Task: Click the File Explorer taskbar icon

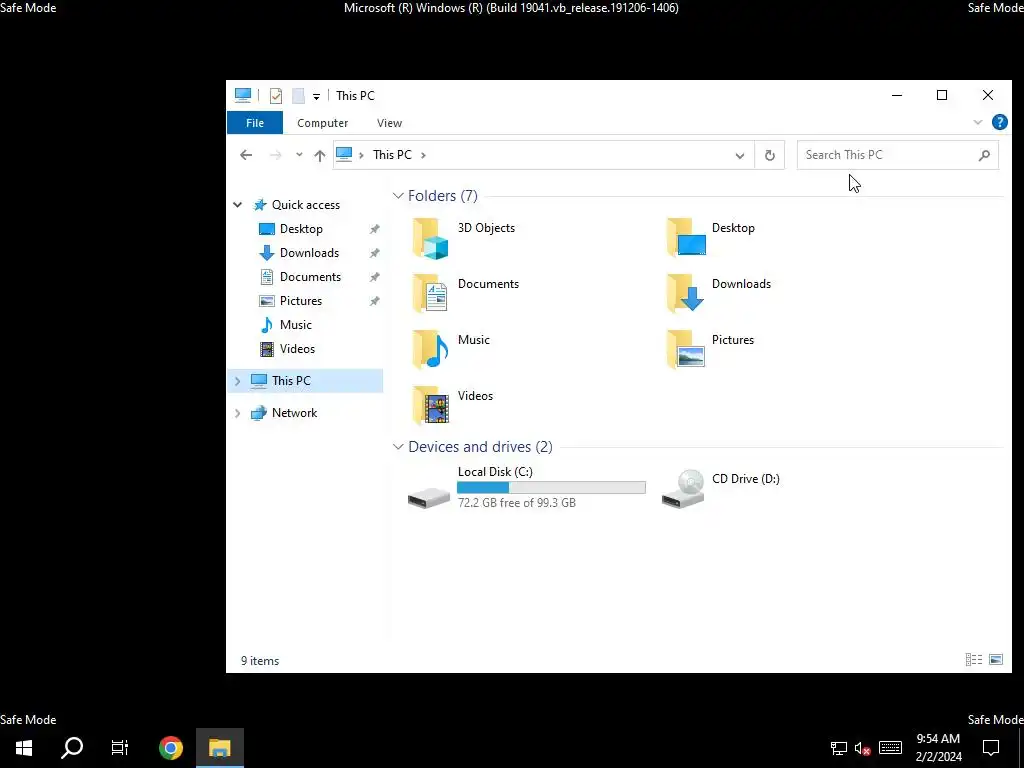Action: 220,748
